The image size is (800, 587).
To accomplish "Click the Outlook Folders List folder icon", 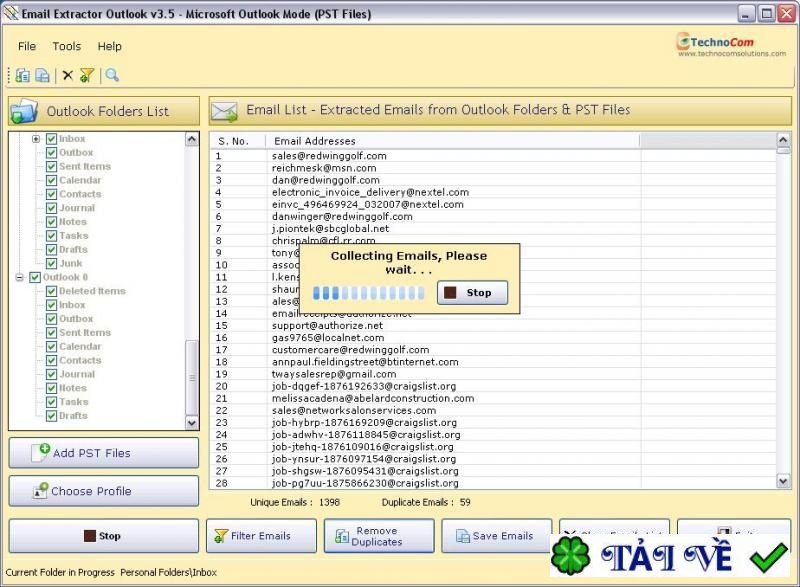I will tap(24, 111).
